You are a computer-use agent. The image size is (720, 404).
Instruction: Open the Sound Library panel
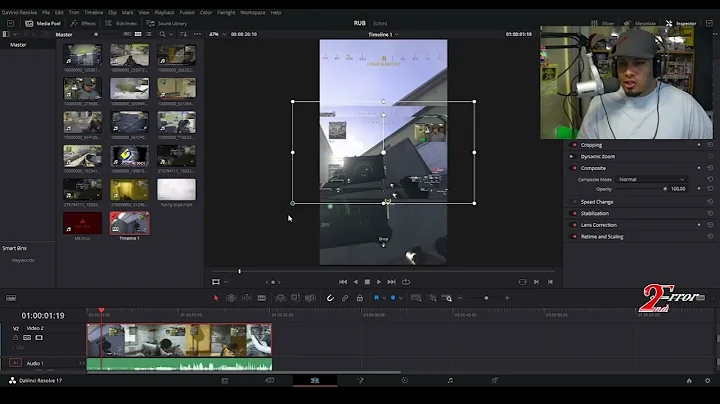(167, 23)
